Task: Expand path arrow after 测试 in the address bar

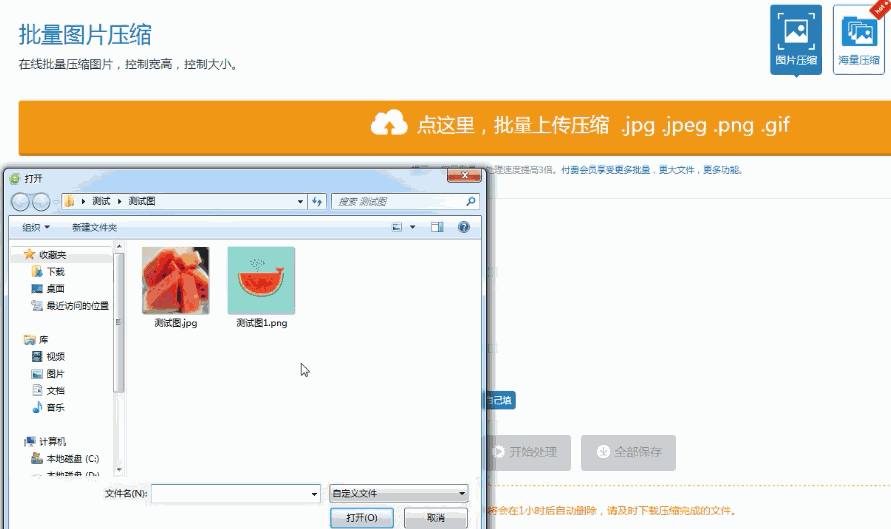Action: 119,201
